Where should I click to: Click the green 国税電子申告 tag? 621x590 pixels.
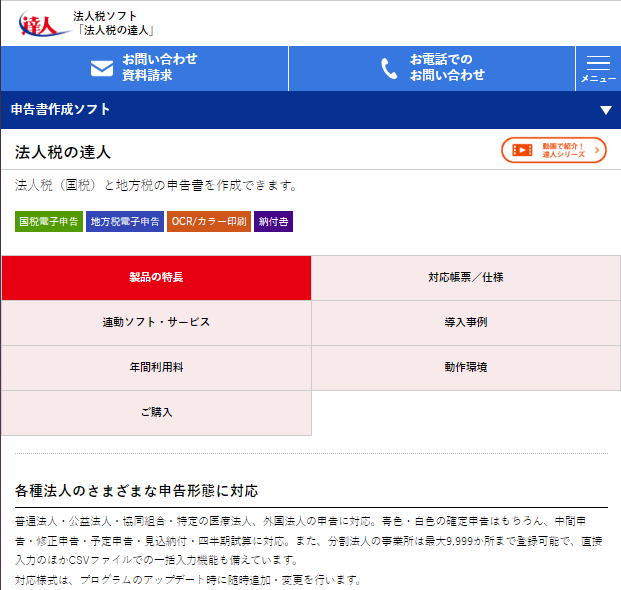coord(48,222)
